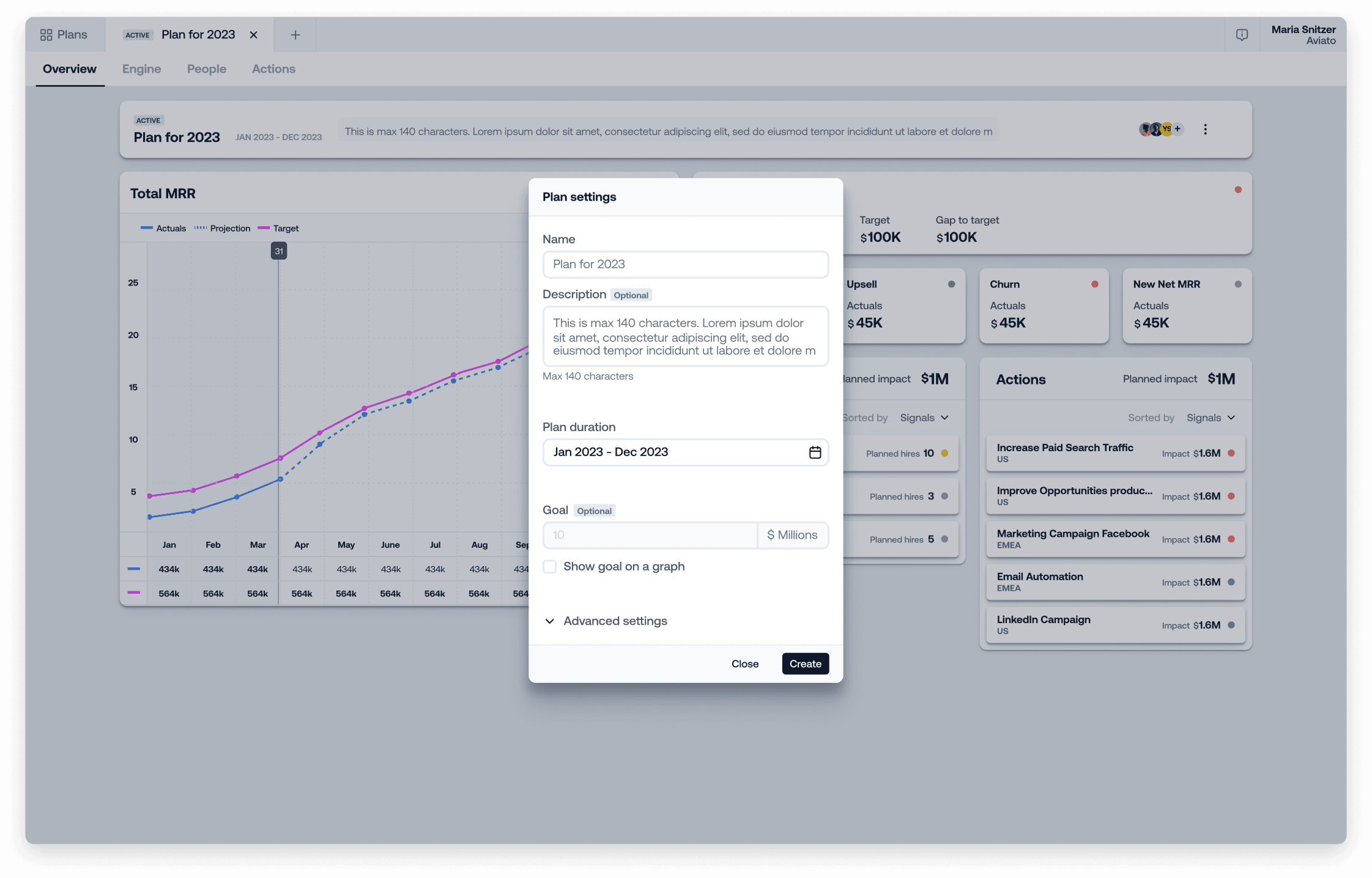Switch to the People tab
The image size is (1372, 878).
coord(207,69)
